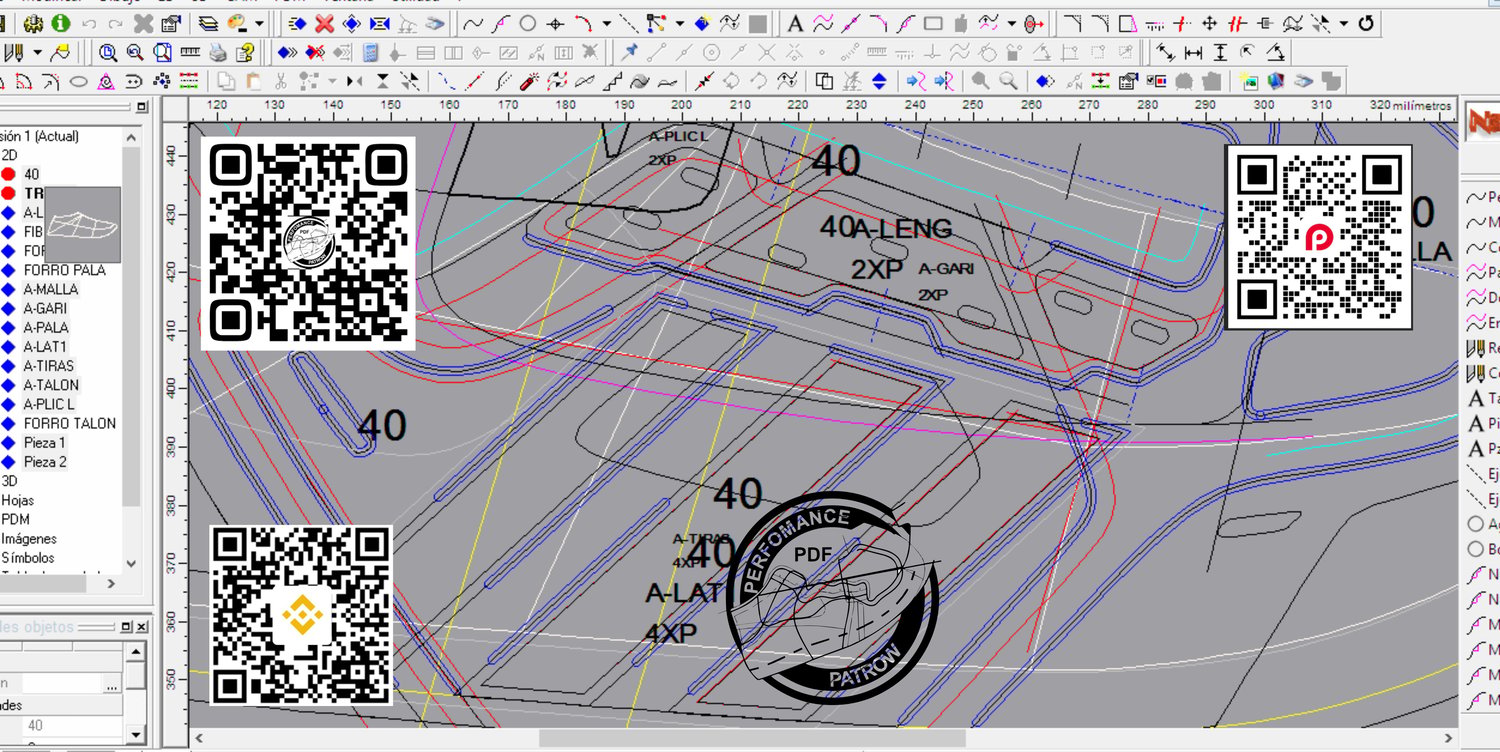This screenshot has width=1500, height=752.
Task: Click the blue pushpin icon
Action: coord(630,52)
